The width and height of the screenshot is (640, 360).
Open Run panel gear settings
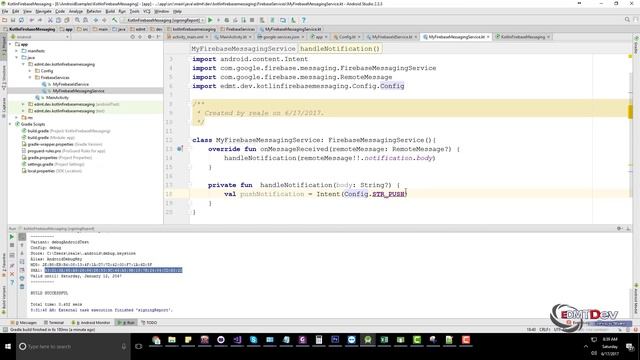coord(620,229)
